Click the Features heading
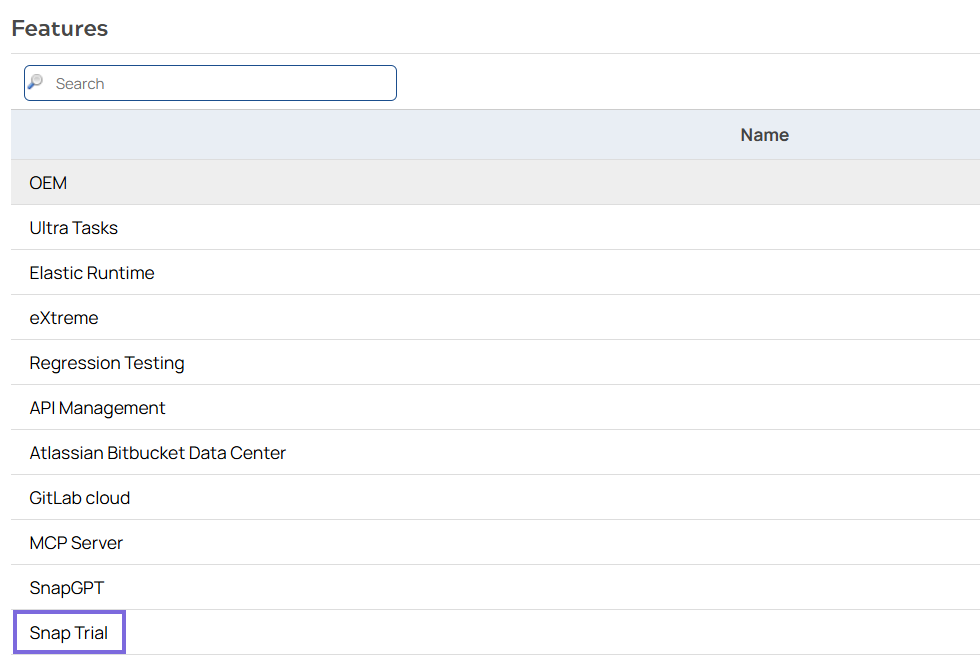 coord(60,28)
